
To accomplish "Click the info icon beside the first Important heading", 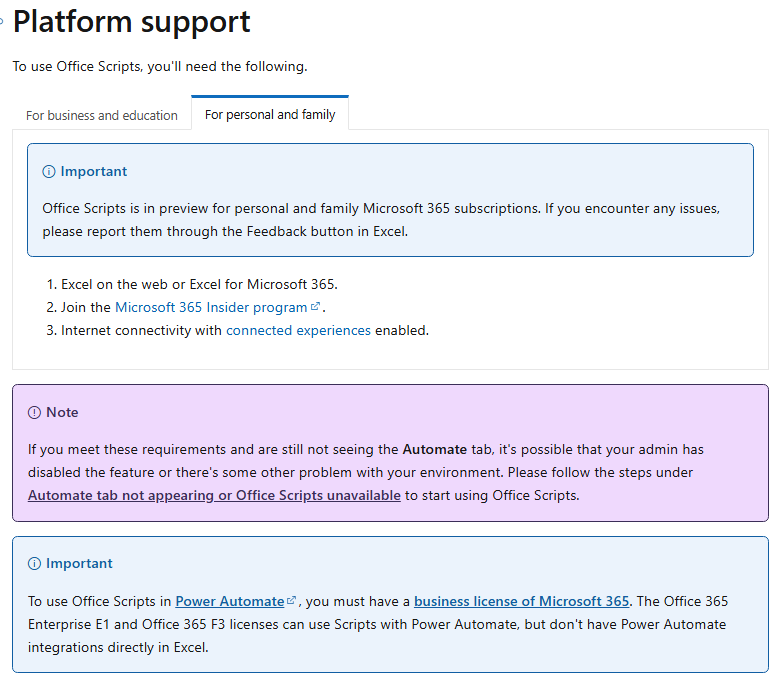I will tap(49, 172).
